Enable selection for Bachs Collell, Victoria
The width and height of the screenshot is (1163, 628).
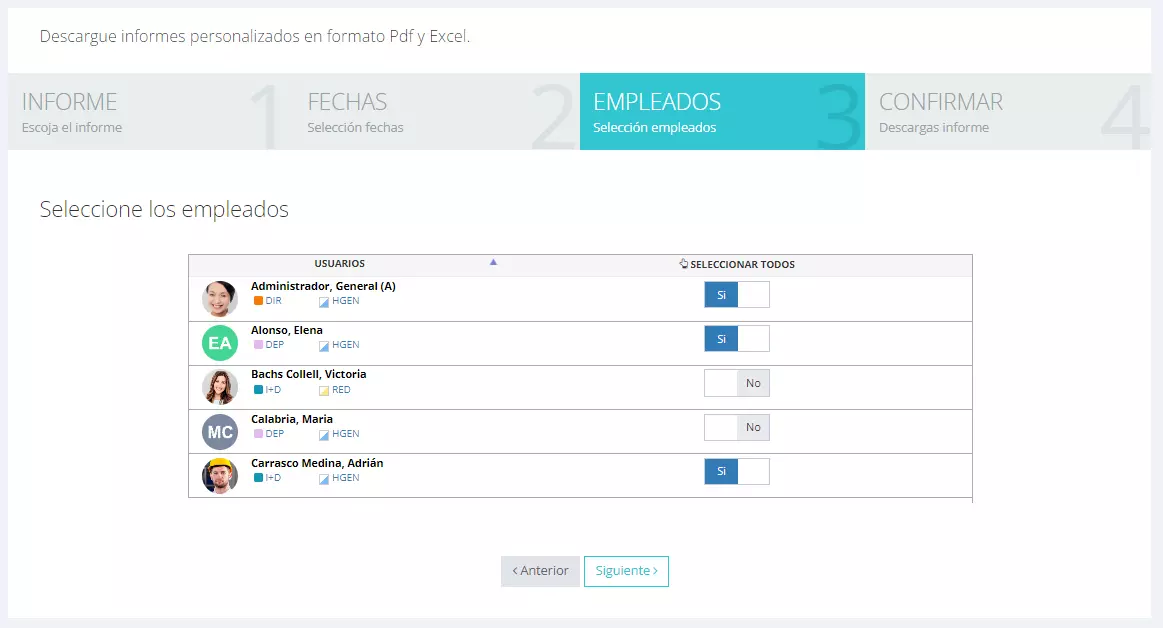[737, 383]
